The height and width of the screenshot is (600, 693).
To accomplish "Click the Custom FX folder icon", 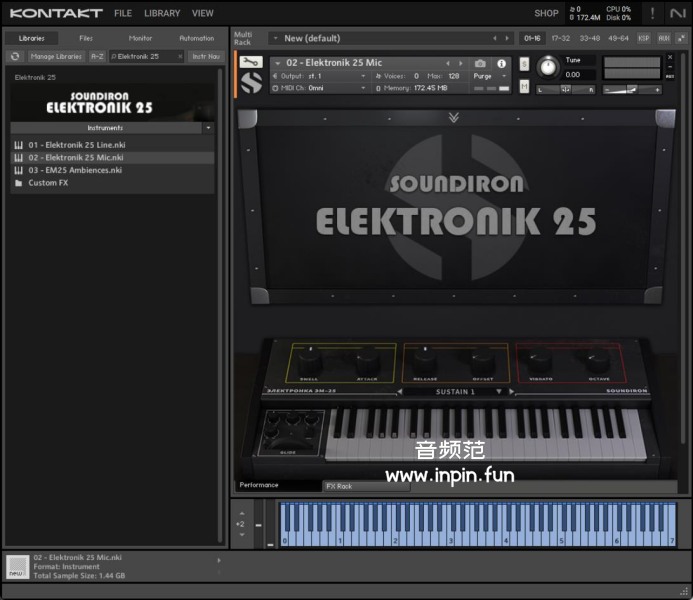I will (18, 183).
